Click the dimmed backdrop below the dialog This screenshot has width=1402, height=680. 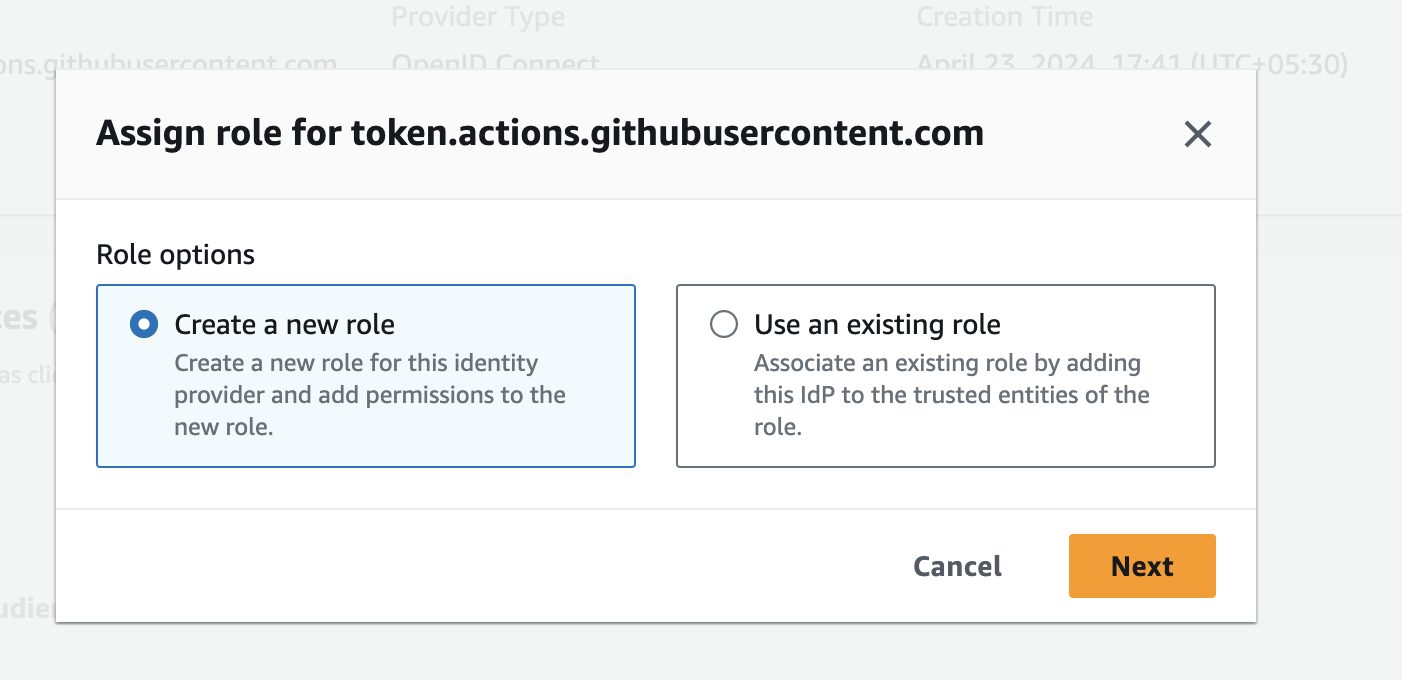pos(700,652)
